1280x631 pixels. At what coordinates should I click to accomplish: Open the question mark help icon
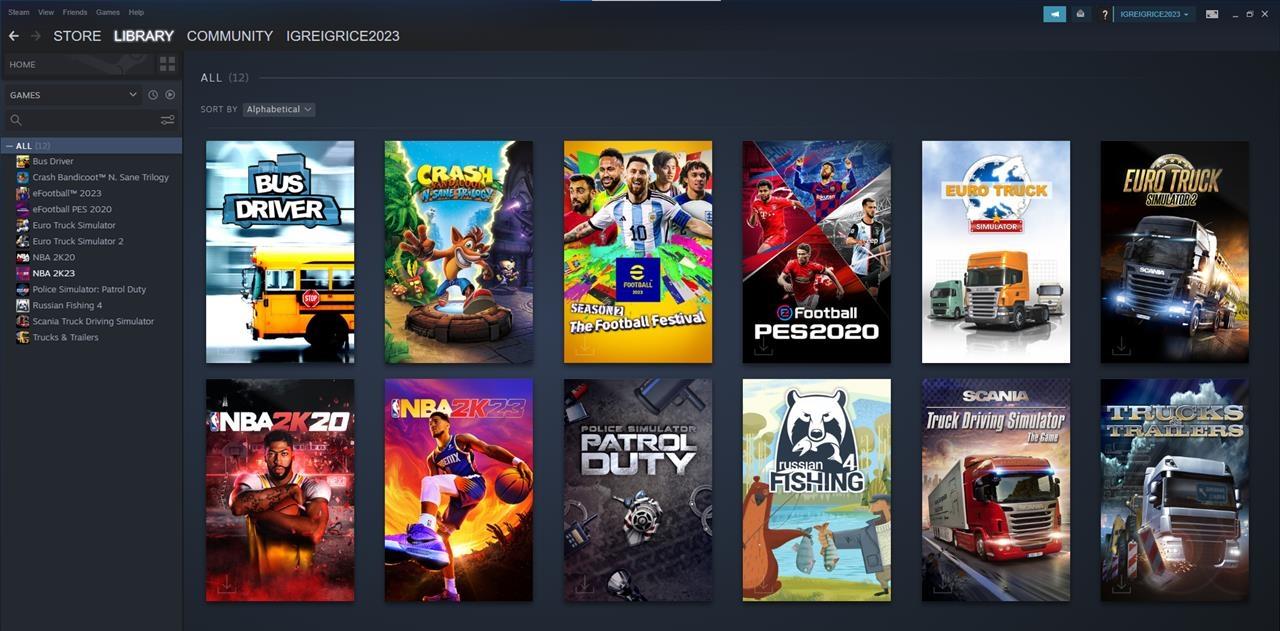tap(1105, 14)
